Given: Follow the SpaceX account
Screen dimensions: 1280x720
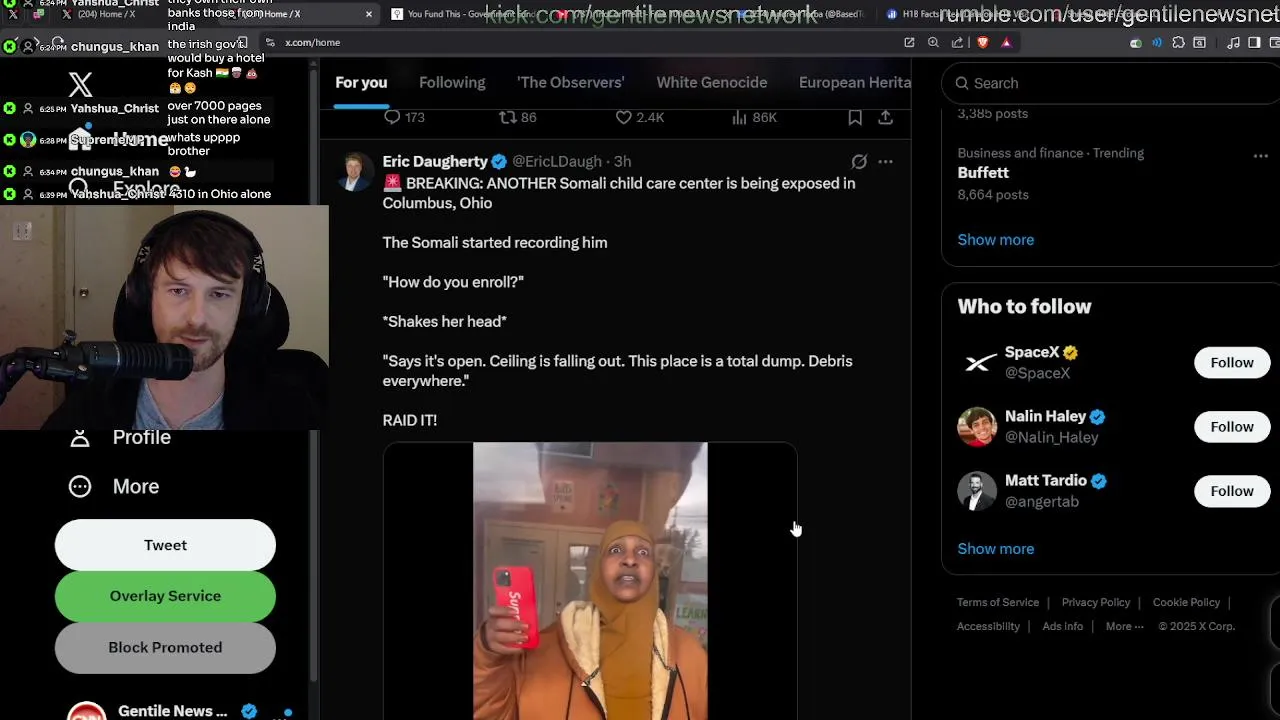Looking at the screenshot, I should coord(1232,363).
